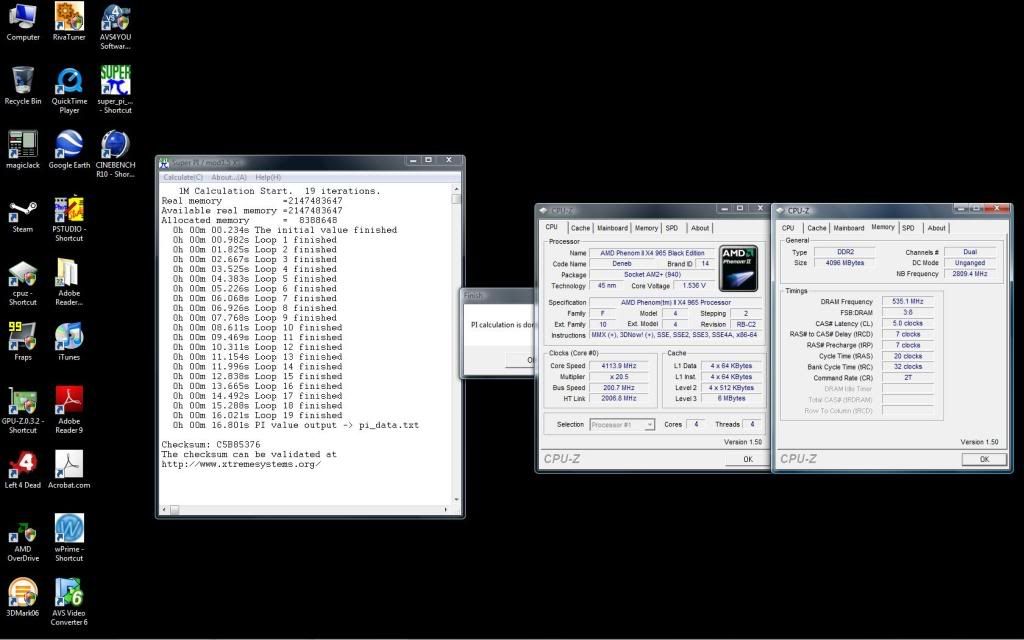Open Adobe Reader 9 icon
This screenshot has height=640, width=1024.
point(69,410)
